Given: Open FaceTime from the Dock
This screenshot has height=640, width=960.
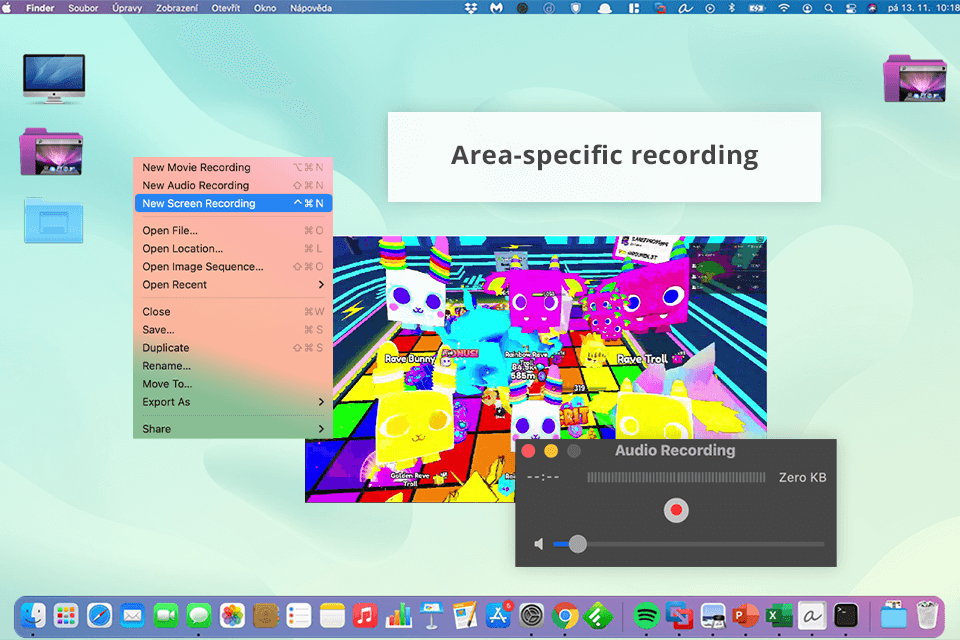Looking at the screenshot, I should tap(165, 616).
